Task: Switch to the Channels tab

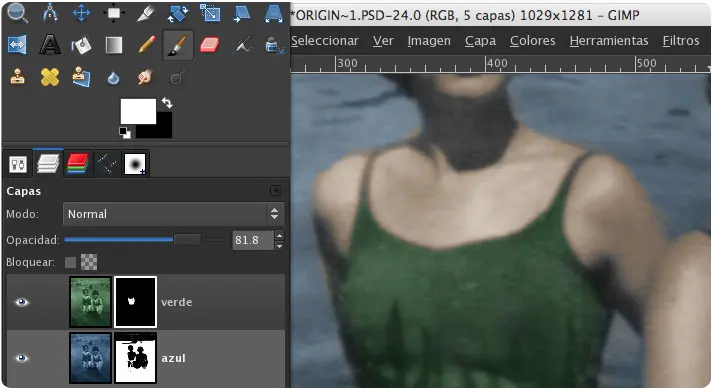Action: click(x=77, y=164)
